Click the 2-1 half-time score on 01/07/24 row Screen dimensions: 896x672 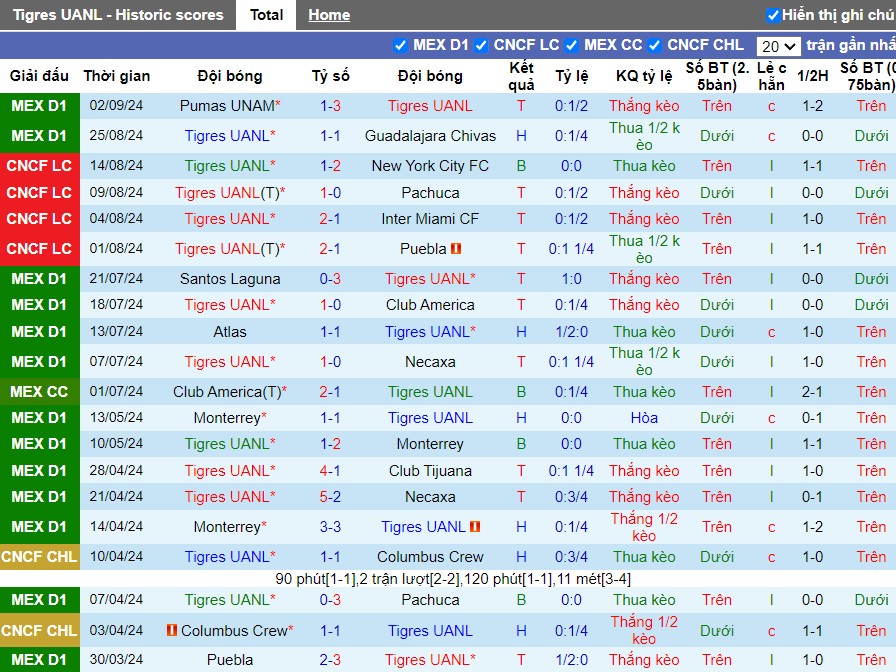813,392
